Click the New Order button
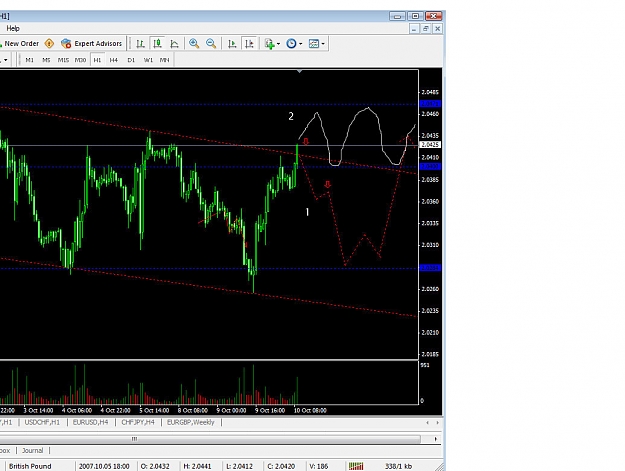625x471 pixels. click(x=20, y=43)
